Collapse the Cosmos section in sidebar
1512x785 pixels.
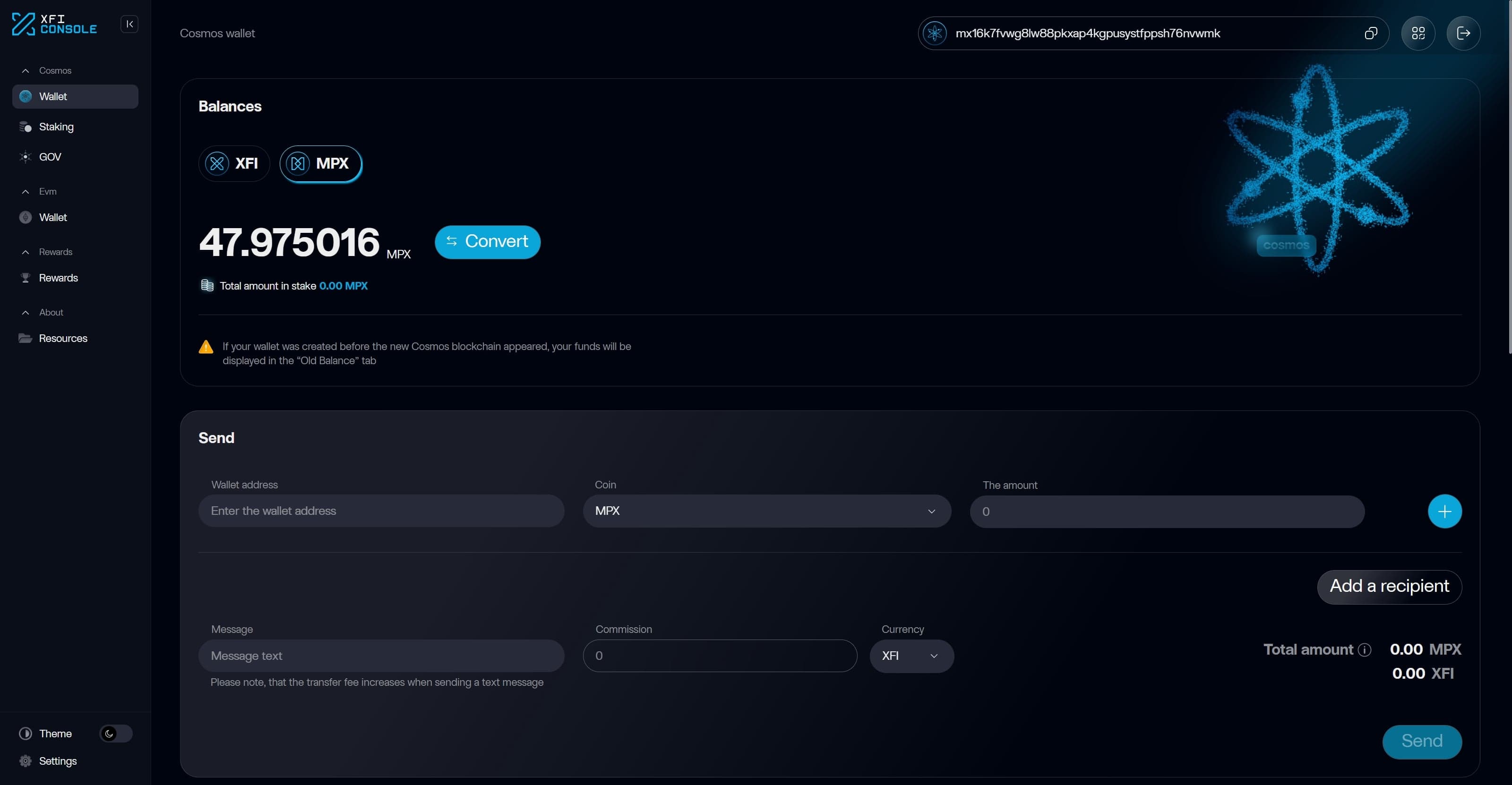tap(25, 70)
